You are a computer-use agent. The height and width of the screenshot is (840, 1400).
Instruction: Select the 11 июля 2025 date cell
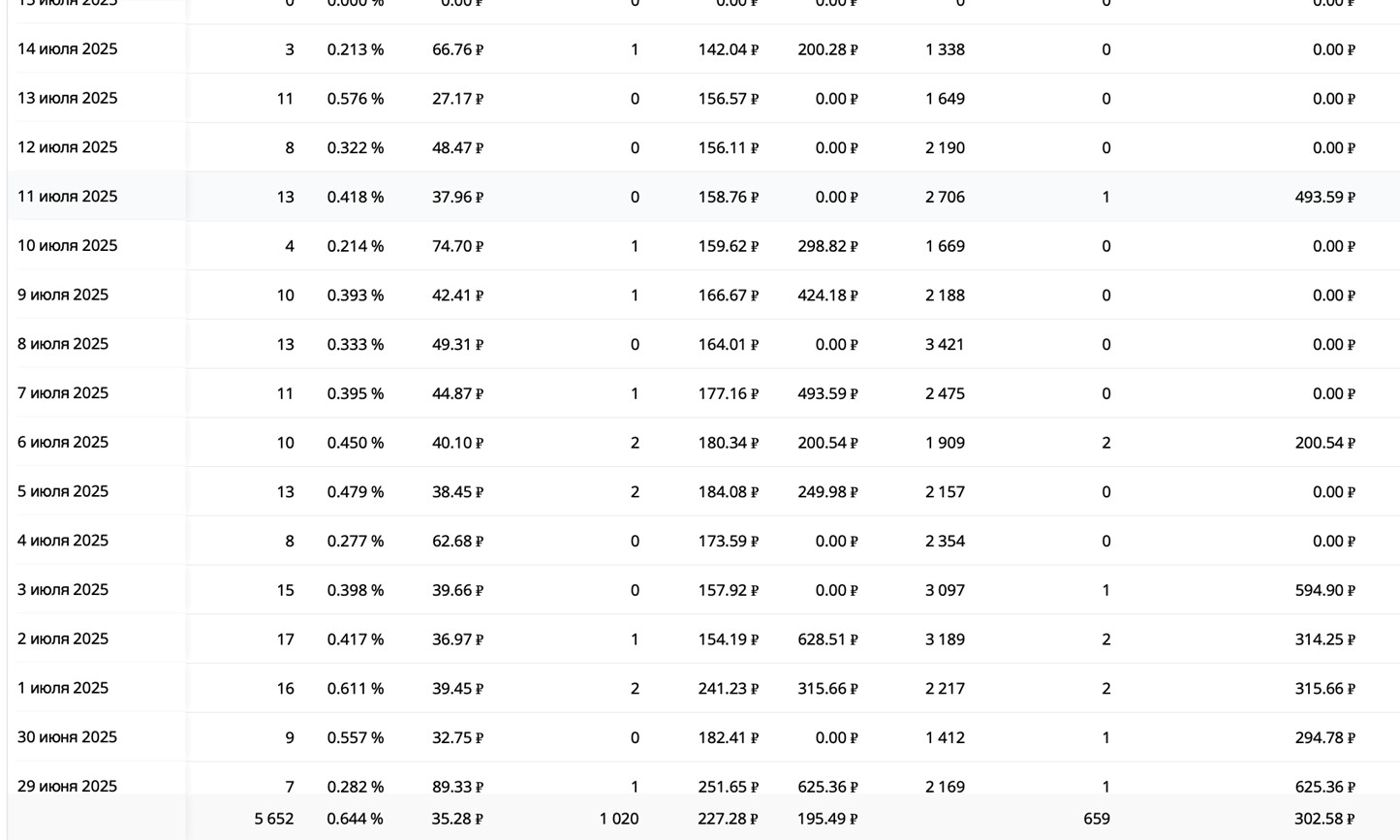click(x=67, y=197)
